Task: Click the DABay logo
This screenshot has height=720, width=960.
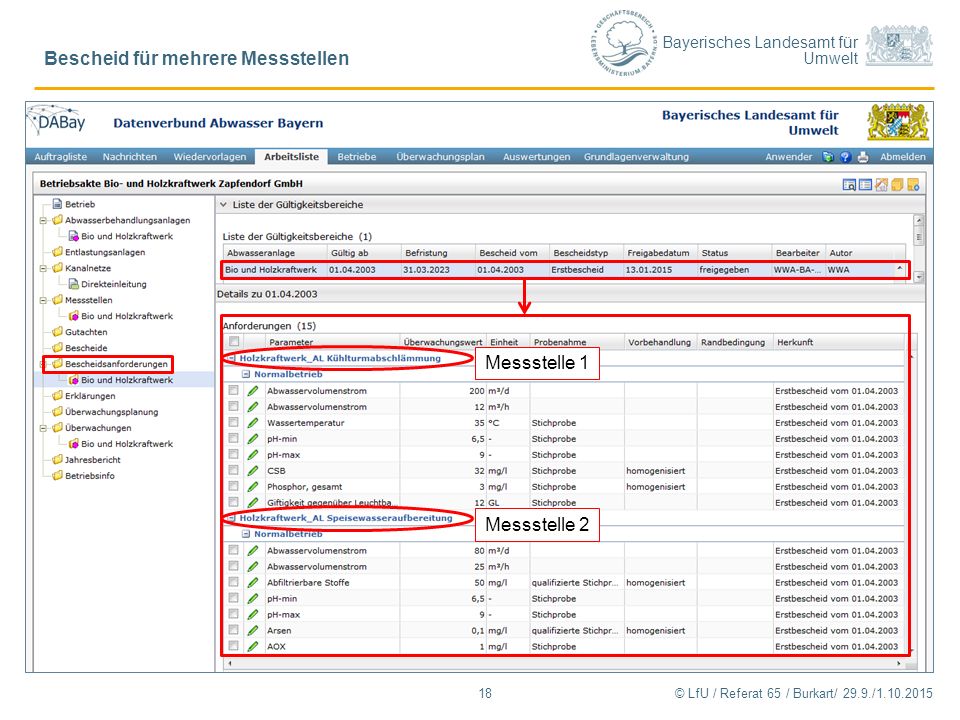Action: tap(58, 121)
